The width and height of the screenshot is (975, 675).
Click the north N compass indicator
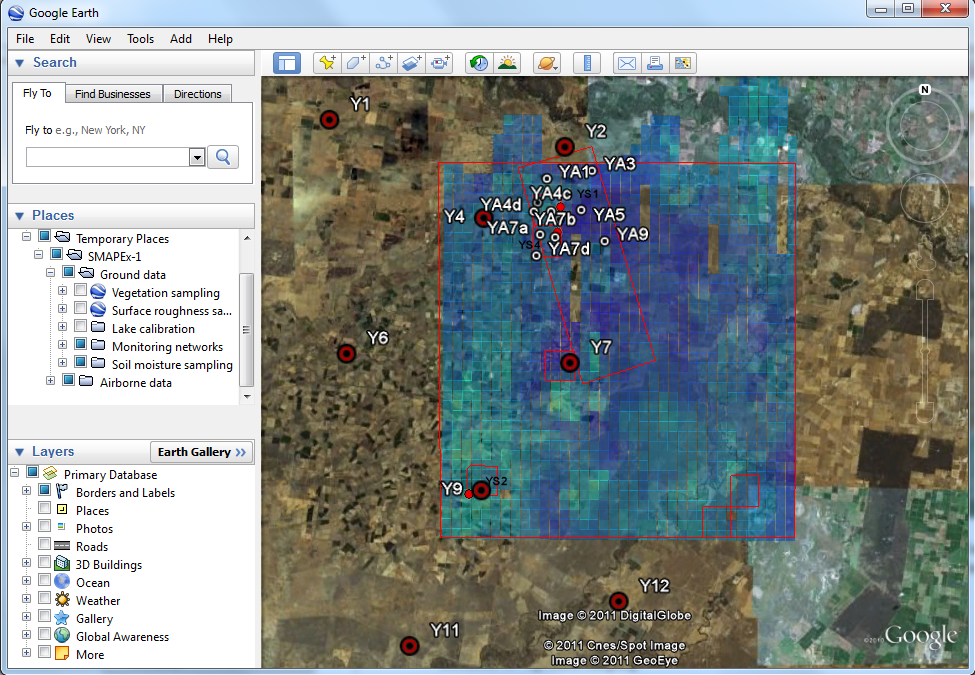pos(925,90)
